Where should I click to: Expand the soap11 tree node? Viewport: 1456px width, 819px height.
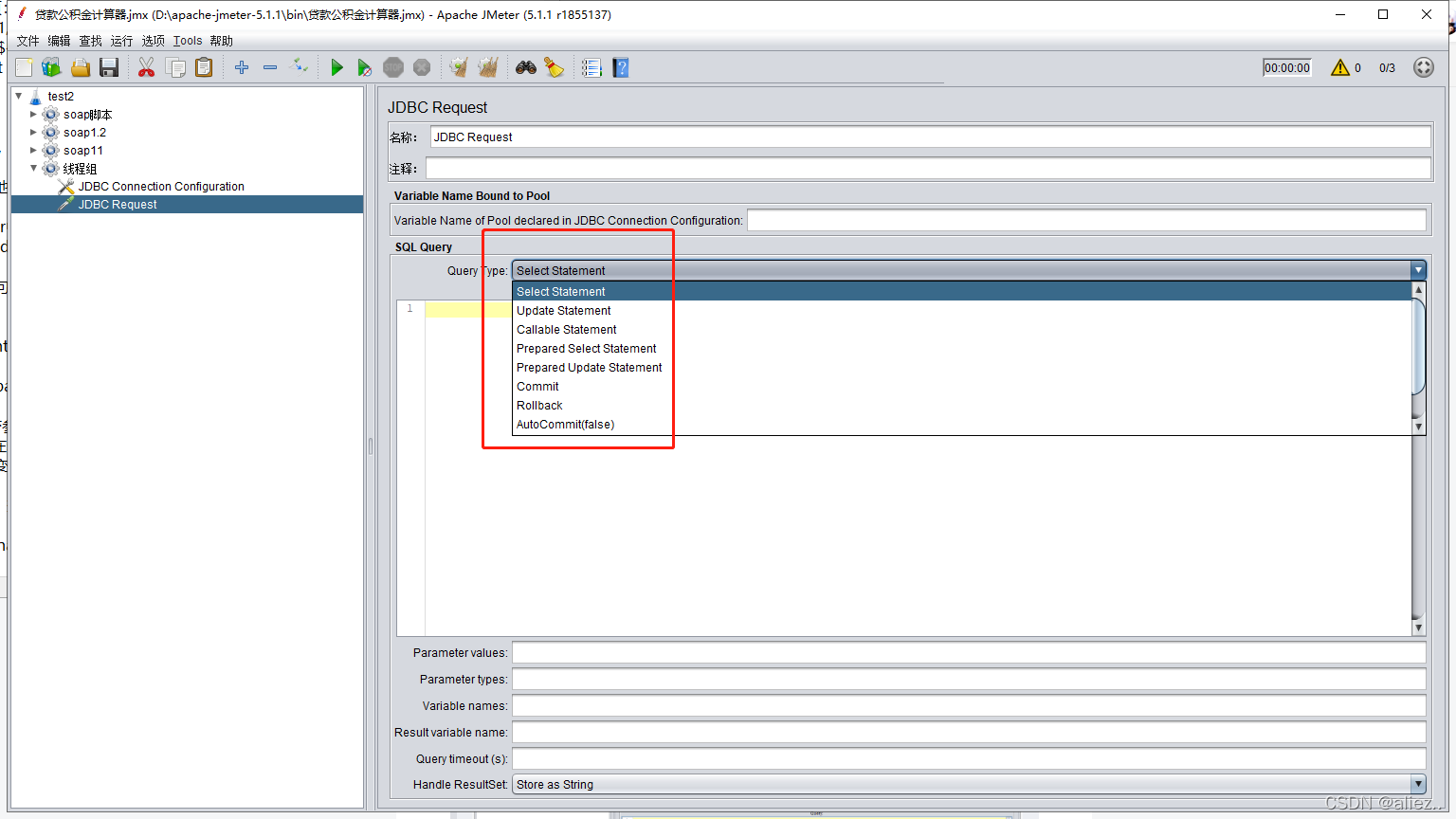33,150
